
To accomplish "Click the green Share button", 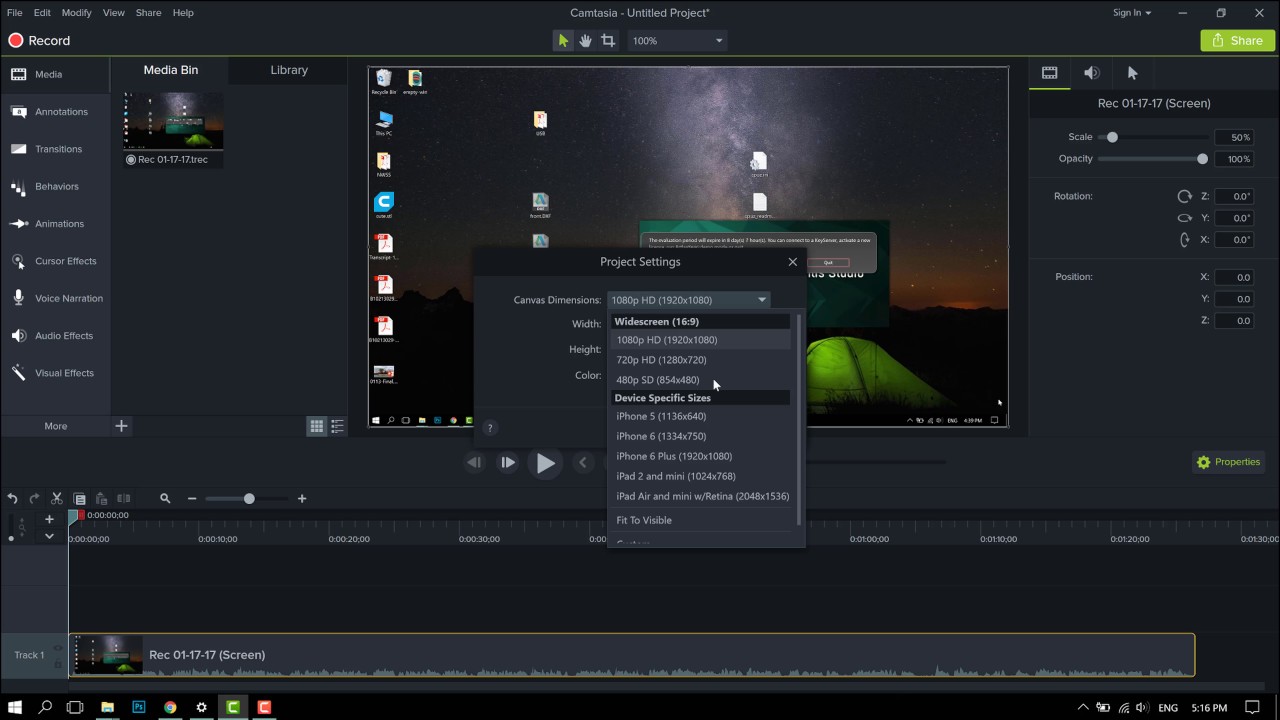I will coord(1237,41).
